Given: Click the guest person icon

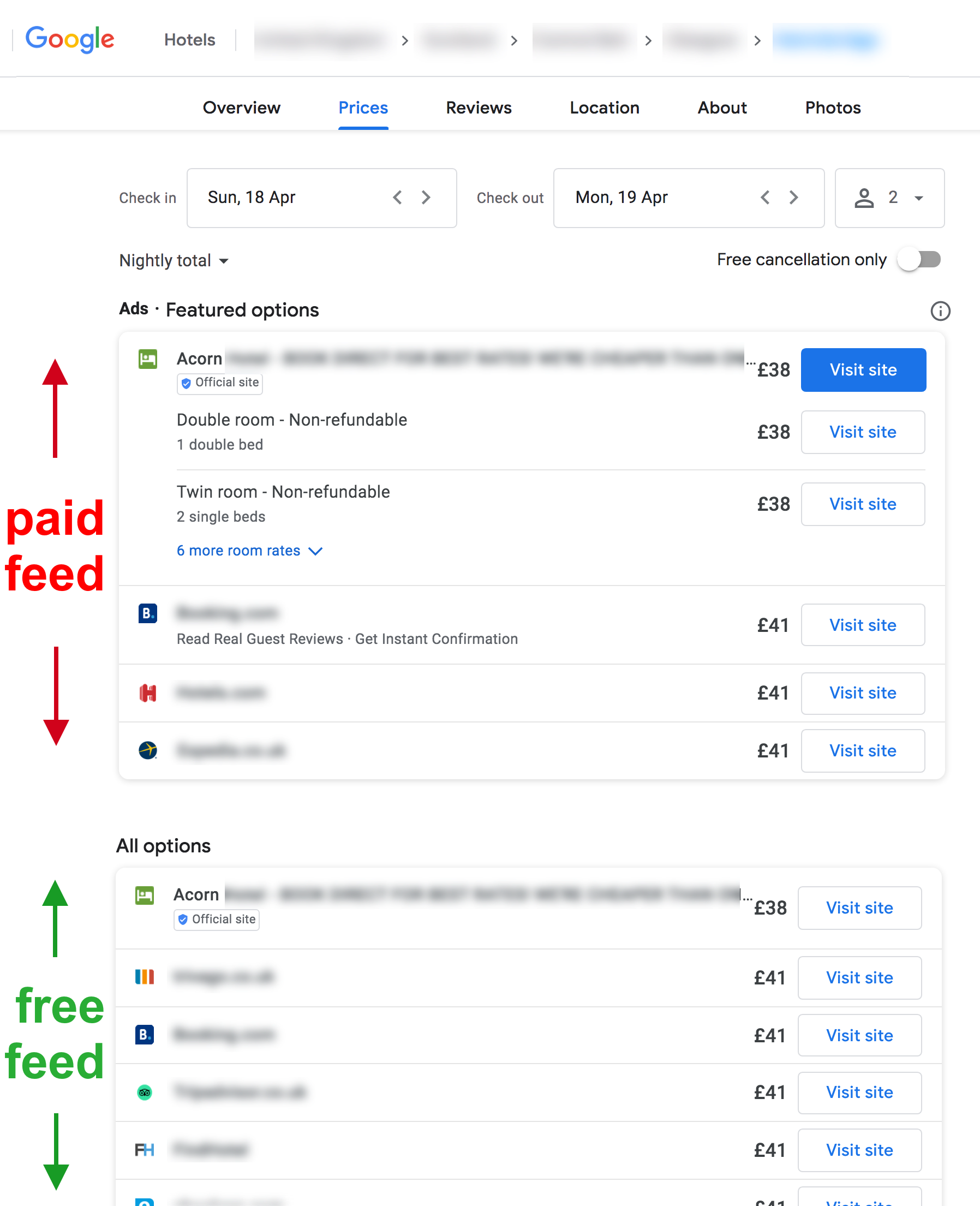Looking at the screenshot, I should [x=864, y=198].
